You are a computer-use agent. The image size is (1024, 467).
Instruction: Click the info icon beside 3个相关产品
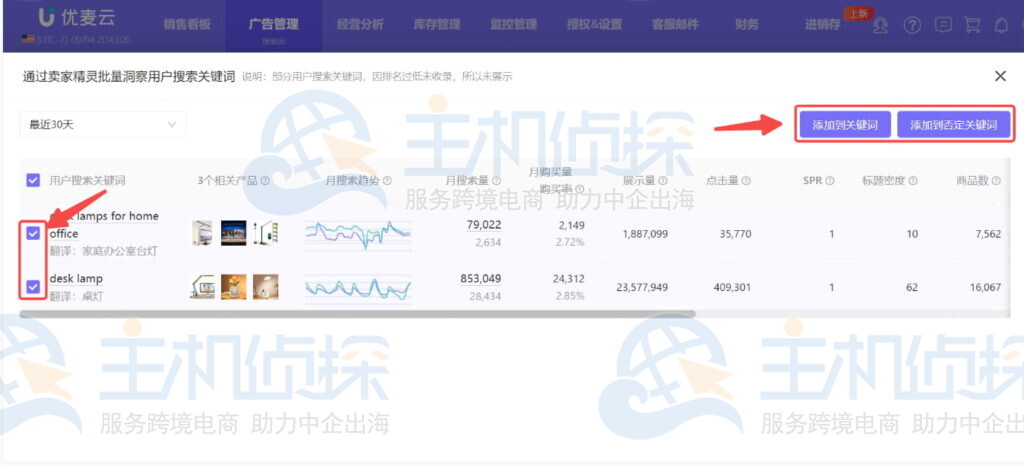pos(265,181)
